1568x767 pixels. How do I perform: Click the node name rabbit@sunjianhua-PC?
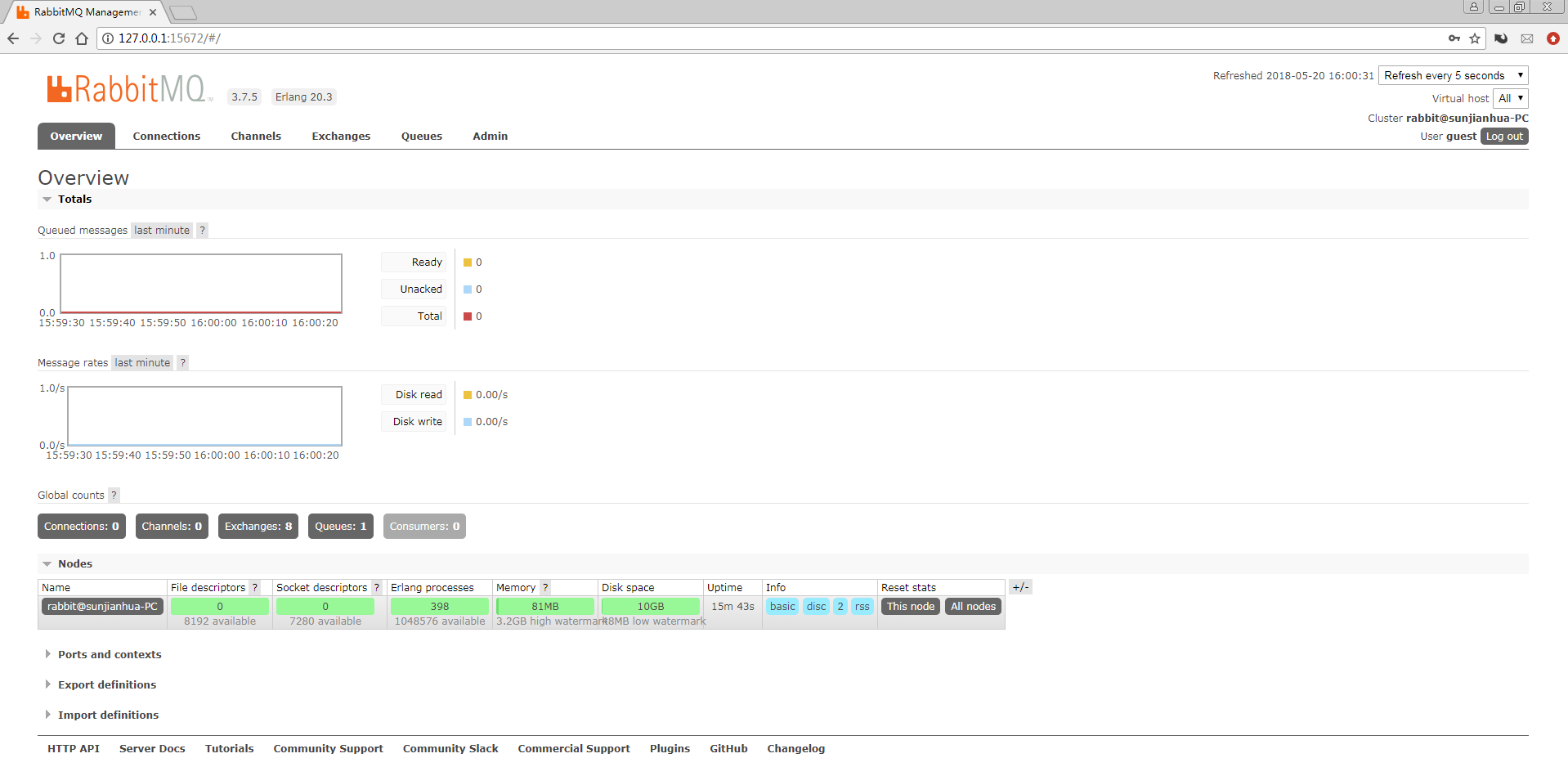101,606
